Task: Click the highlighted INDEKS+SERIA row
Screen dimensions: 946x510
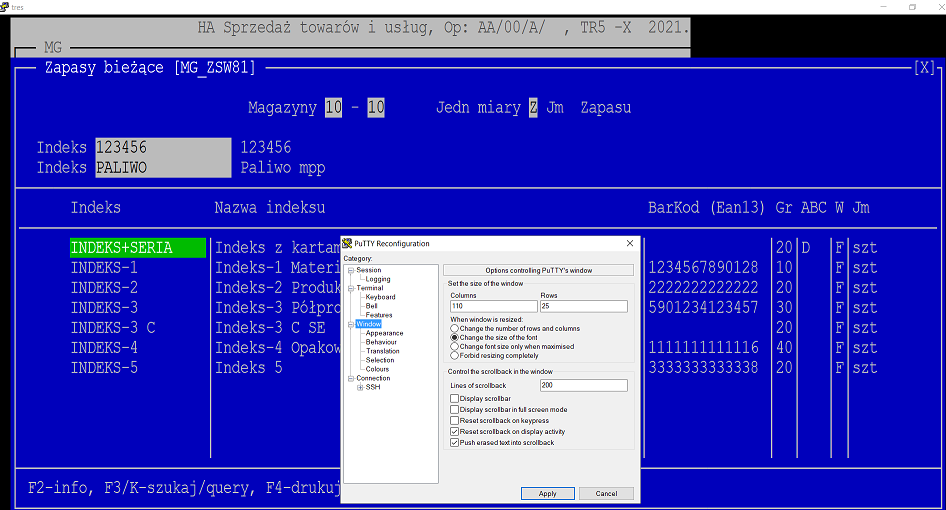Action: [x=138, y=248]
